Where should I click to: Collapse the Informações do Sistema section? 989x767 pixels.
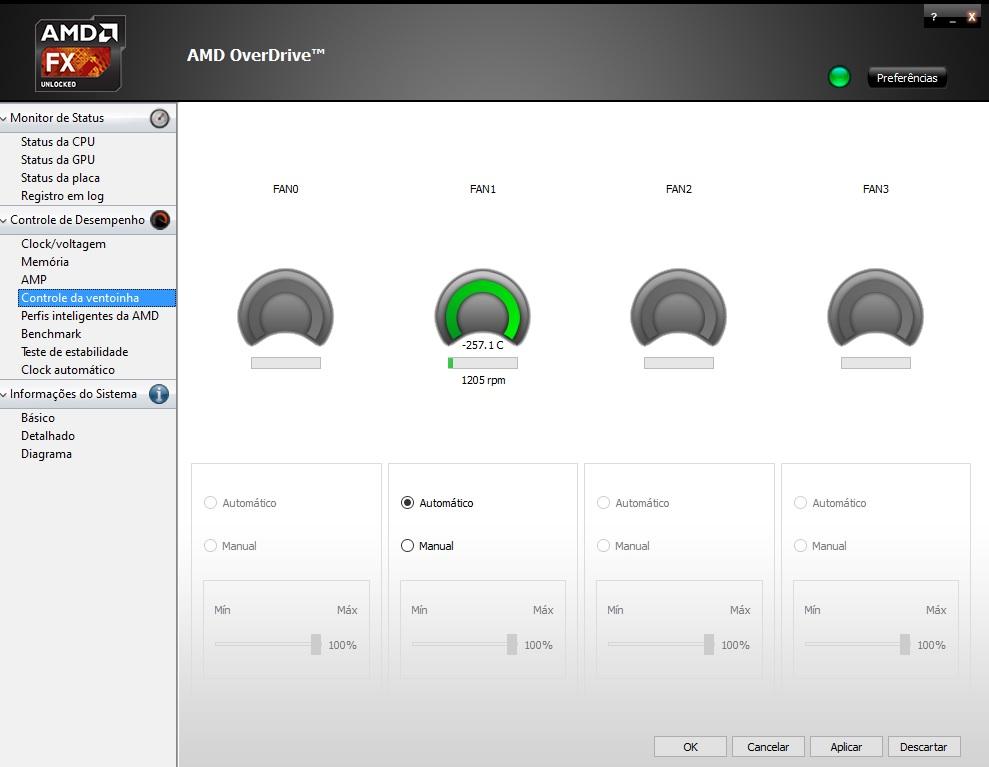(4, 395)
